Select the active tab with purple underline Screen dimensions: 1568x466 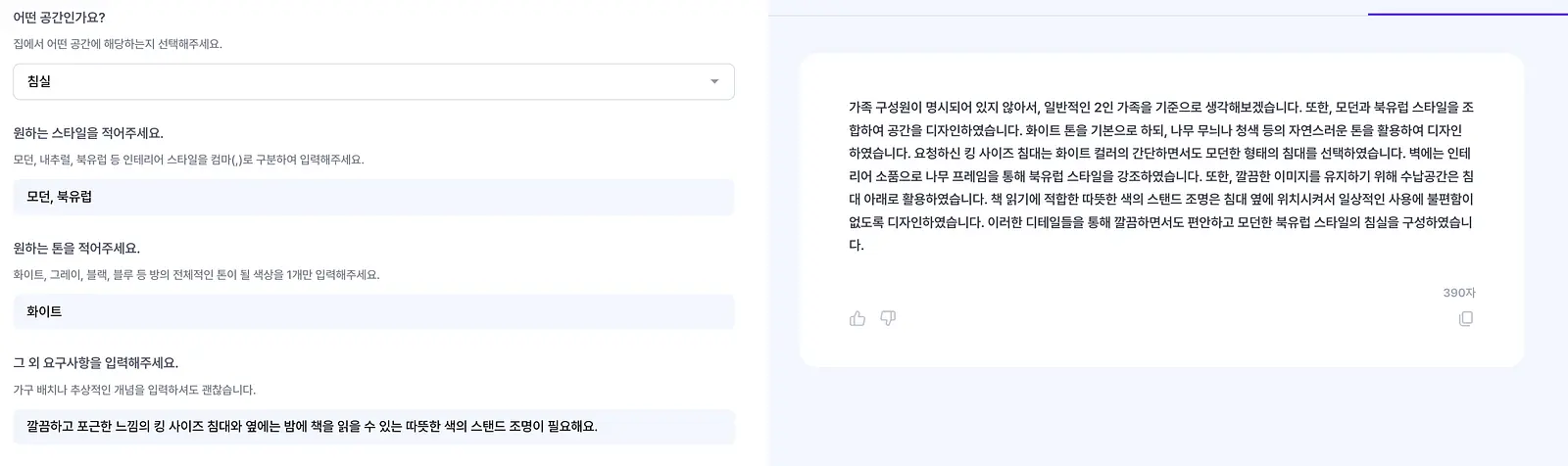click(1468, 8)
